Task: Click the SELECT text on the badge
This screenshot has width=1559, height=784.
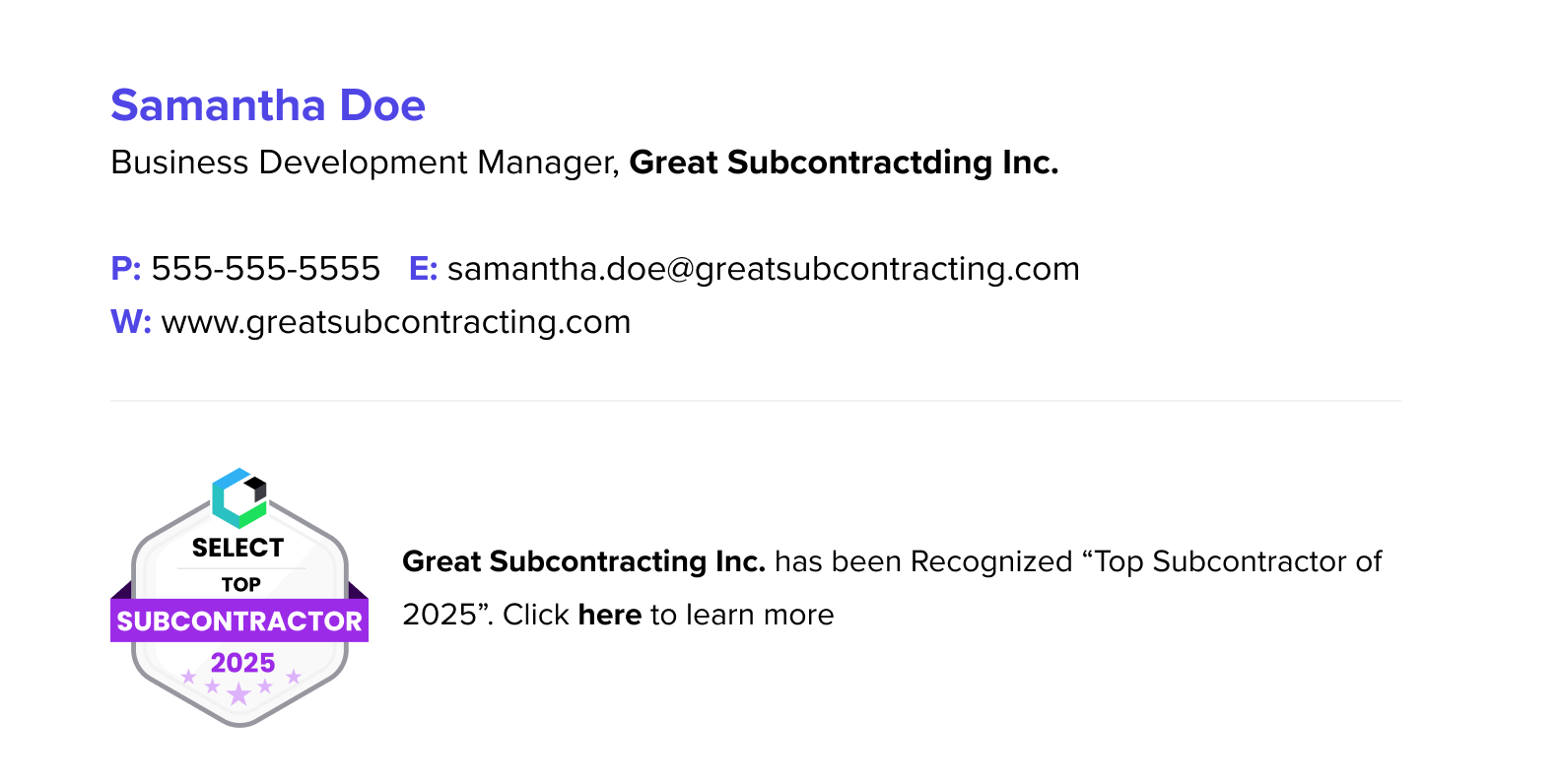Action: [237, 548]
